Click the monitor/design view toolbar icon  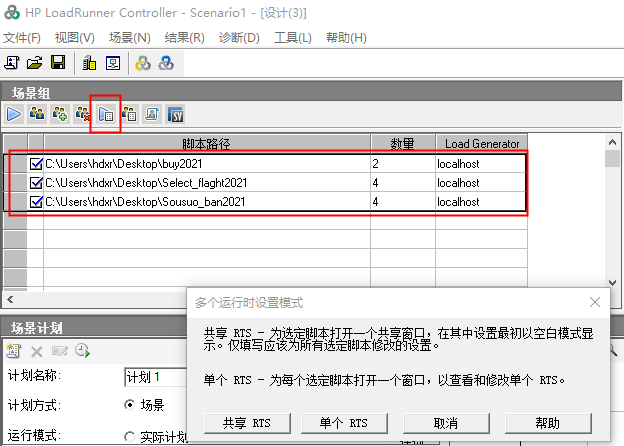(113, 63)
